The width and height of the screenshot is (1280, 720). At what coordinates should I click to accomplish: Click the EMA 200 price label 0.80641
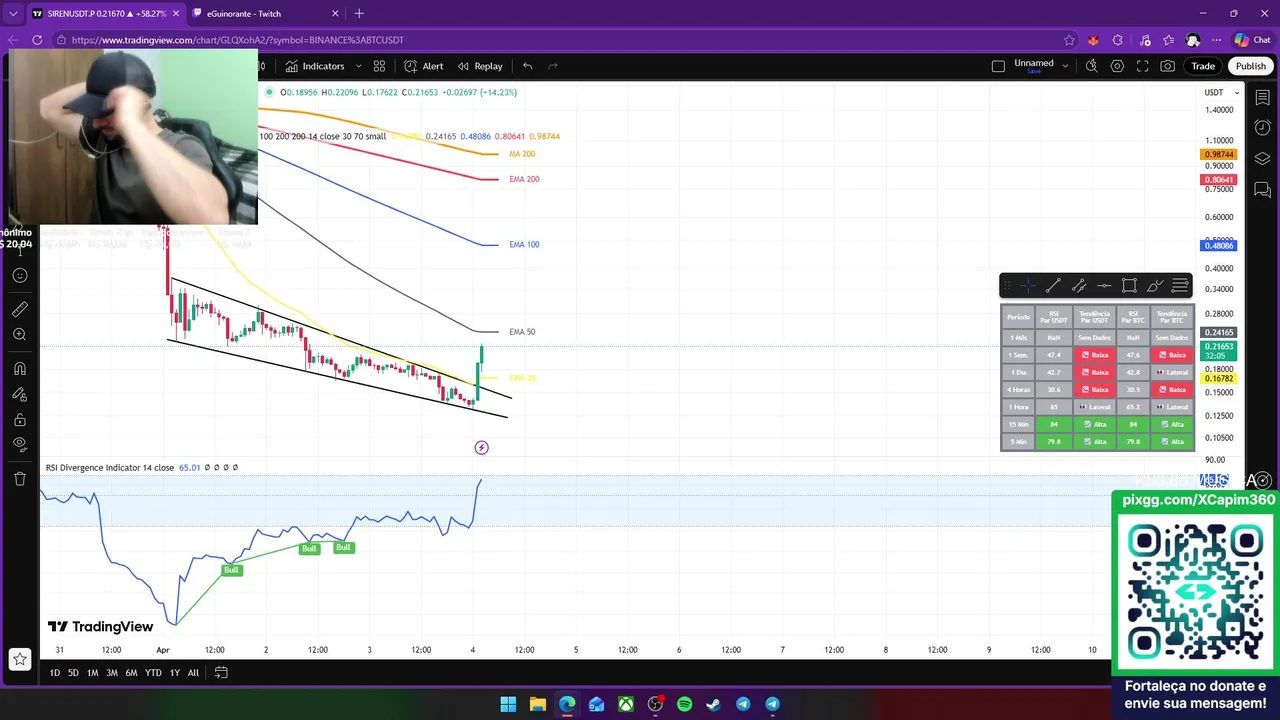[1219, 180]
